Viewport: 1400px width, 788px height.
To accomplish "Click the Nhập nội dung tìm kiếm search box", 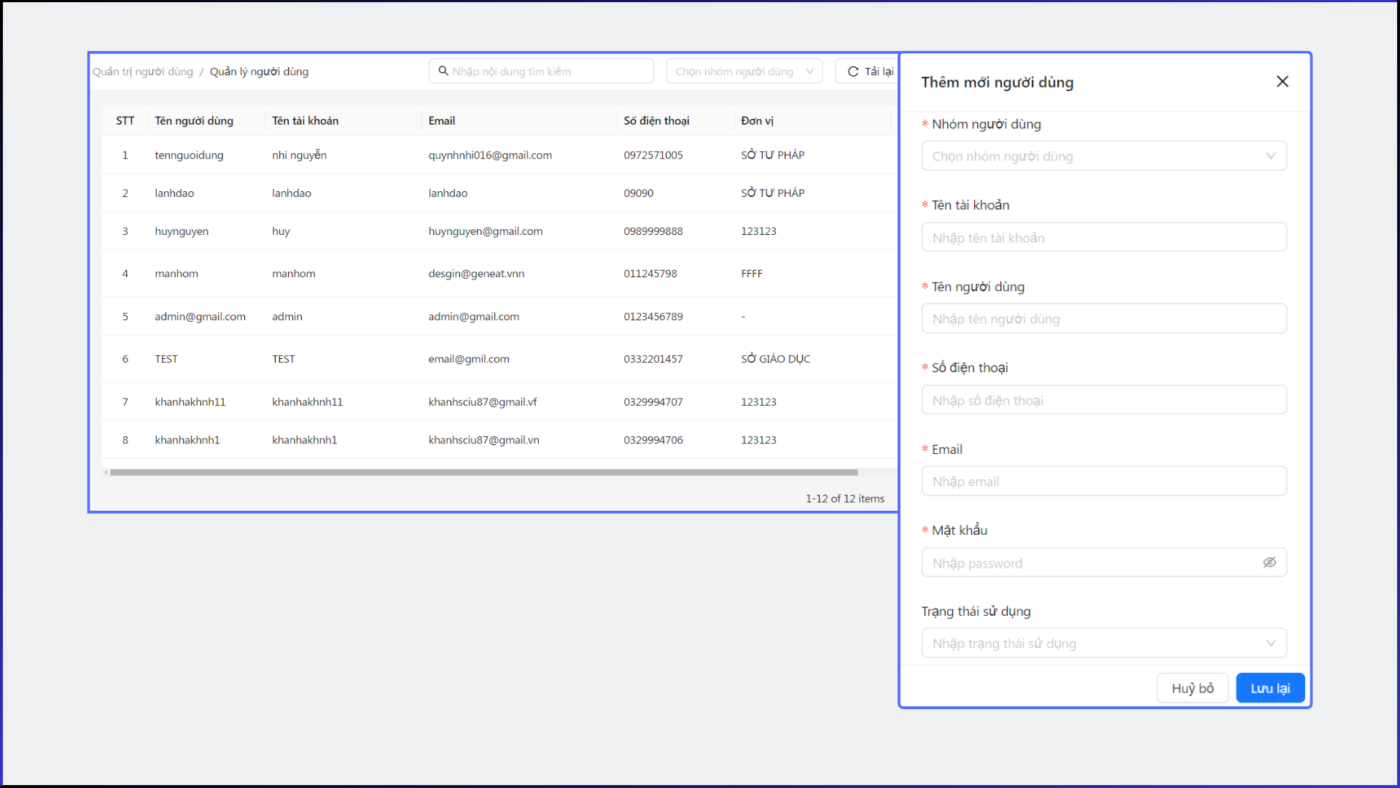I will (x=541, y=71).
